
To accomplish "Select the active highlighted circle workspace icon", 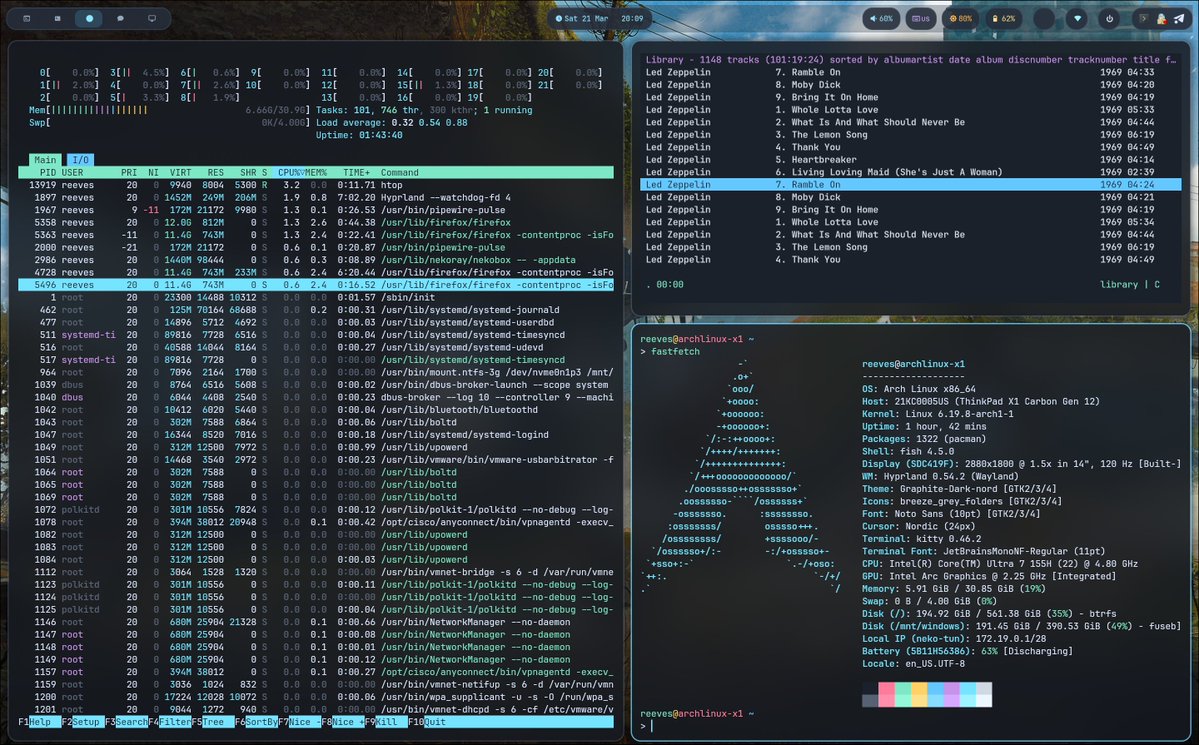I will (x=89, y=18).
